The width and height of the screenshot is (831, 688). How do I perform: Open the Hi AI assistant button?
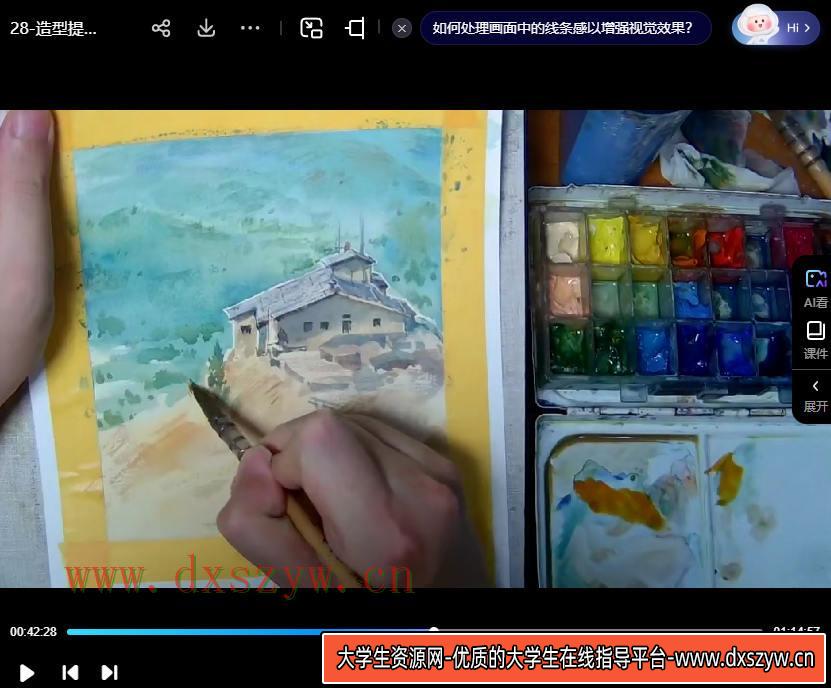point(776,27)
